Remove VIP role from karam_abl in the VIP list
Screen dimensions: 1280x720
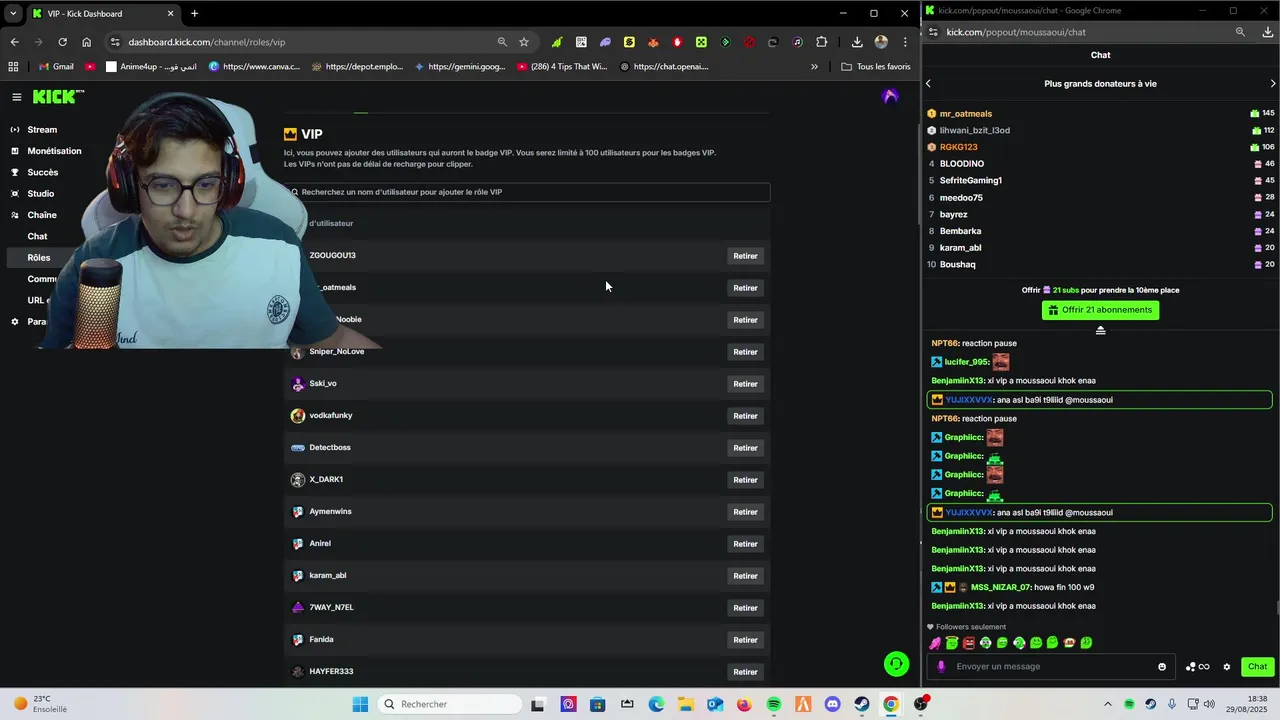[745, 576]
